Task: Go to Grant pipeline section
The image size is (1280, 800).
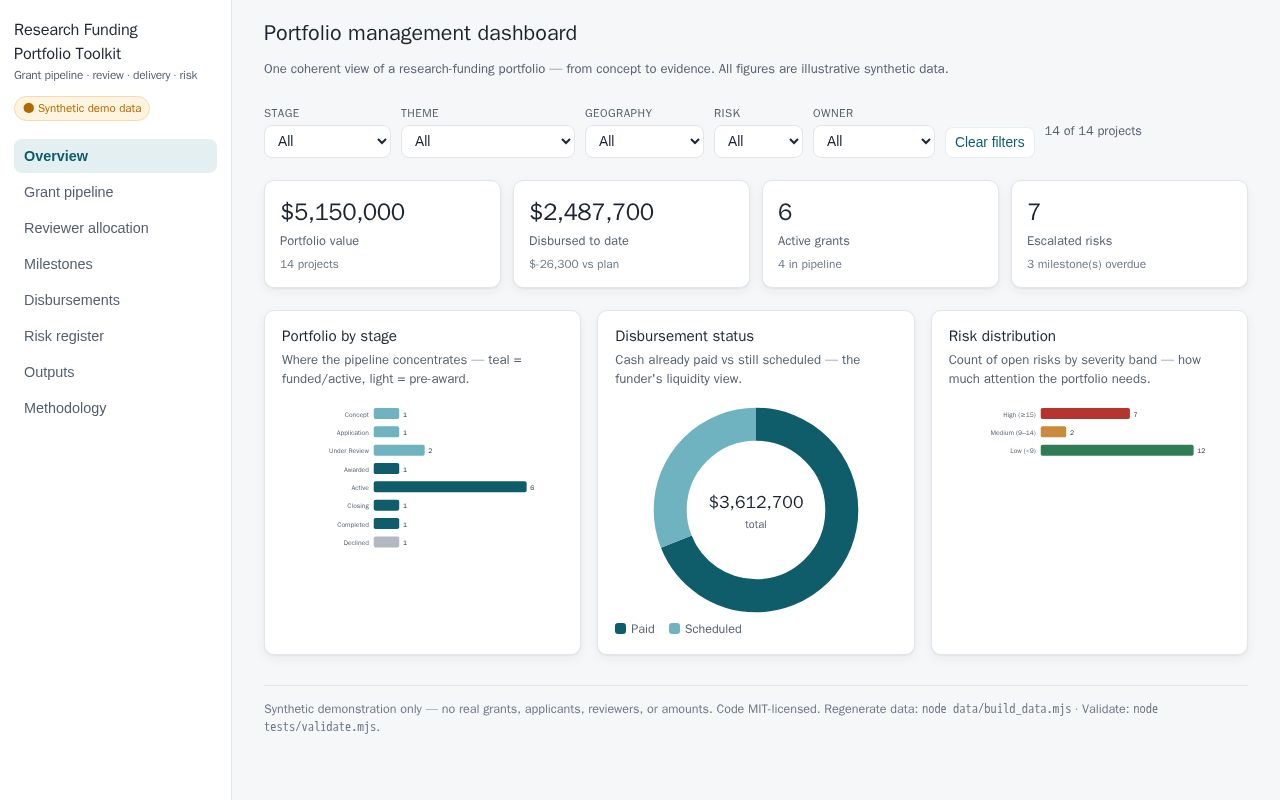Action: click(x=115, y=192)
